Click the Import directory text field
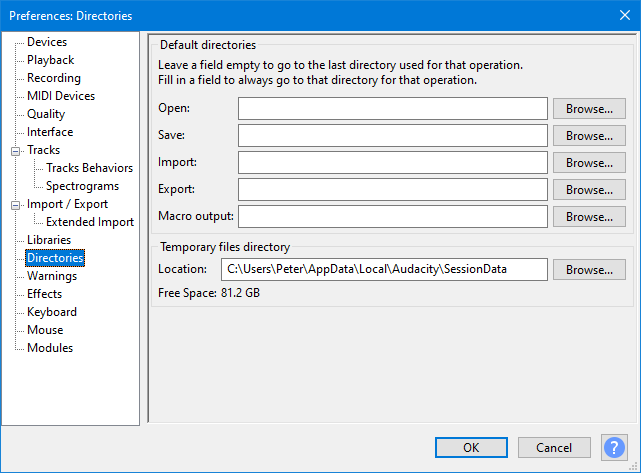This screenshot has width=641, height=473. pyautogui.click(x=393, y=162)
